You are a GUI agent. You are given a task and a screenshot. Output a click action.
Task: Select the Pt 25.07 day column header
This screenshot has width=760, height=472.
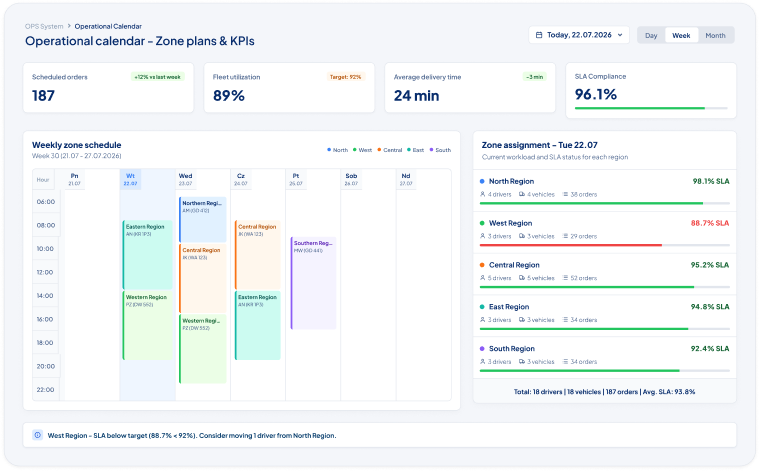click(x=296, y=179)
